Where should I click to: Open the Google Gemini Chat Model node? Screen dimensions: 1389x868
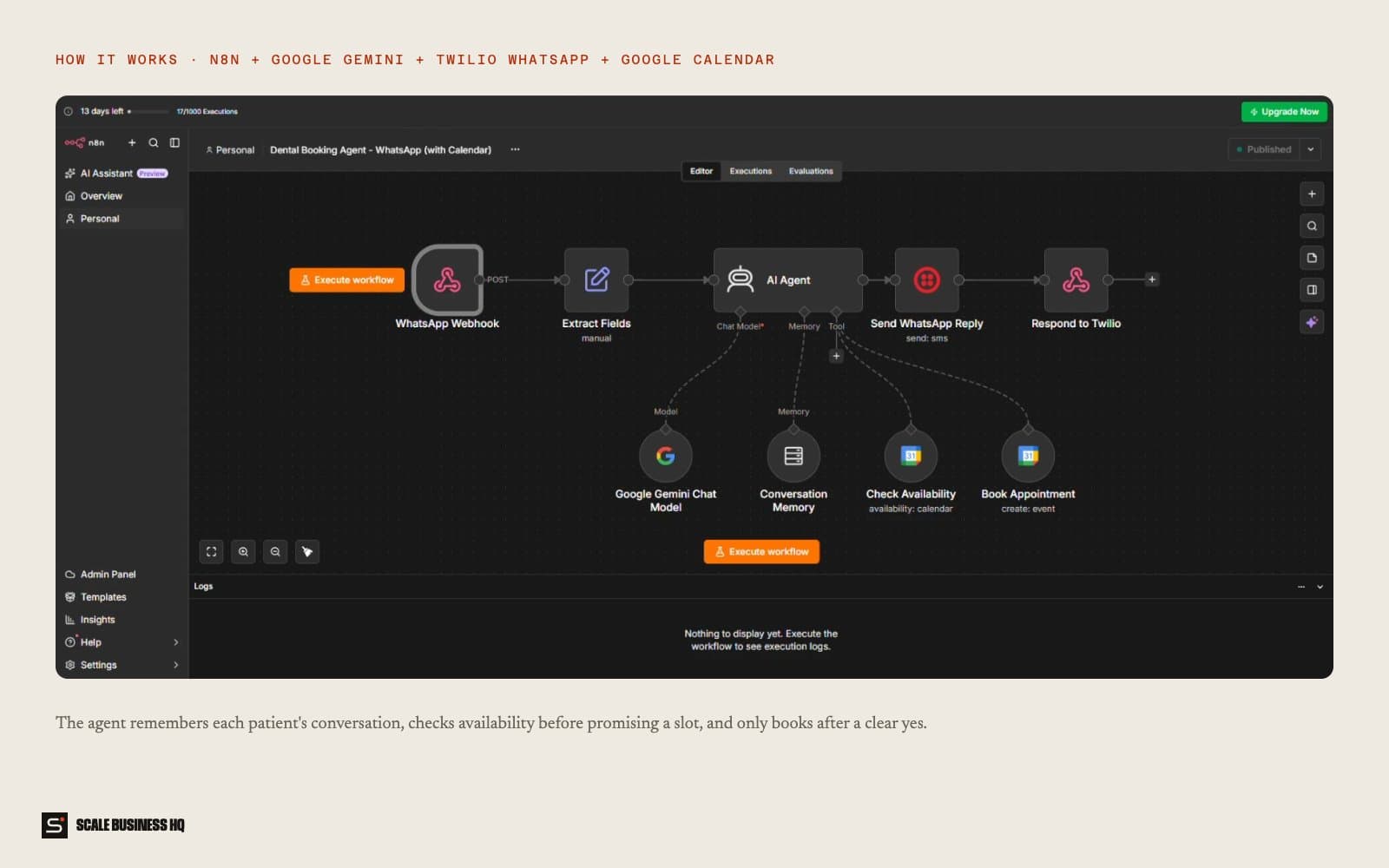click(x=666, y=456)
